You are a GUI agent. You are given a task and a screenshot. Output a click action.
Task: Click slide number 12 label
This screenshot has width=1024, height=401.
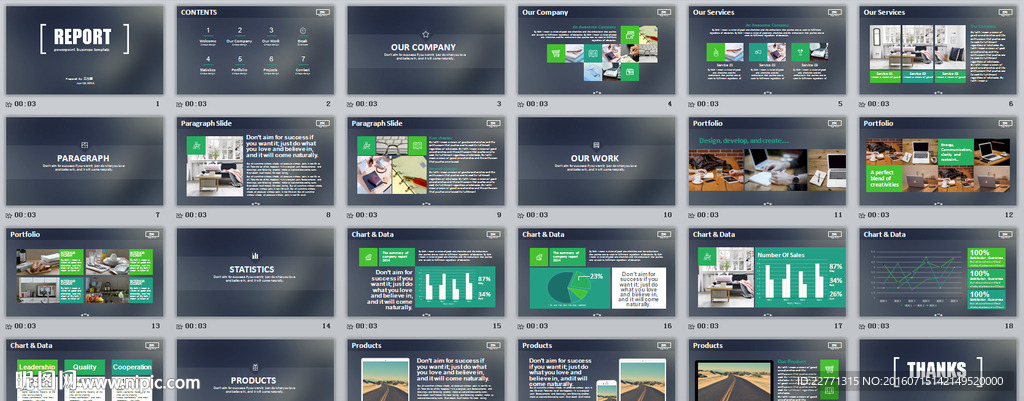(x=1010, y=215)
